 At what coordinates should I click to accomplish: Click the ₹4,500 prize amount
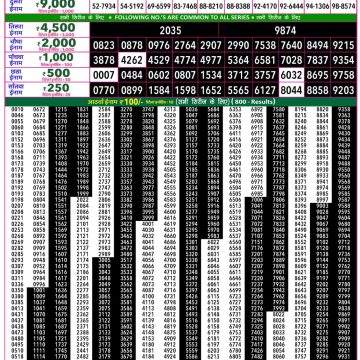pyautogui.click(x=56, y=28)
